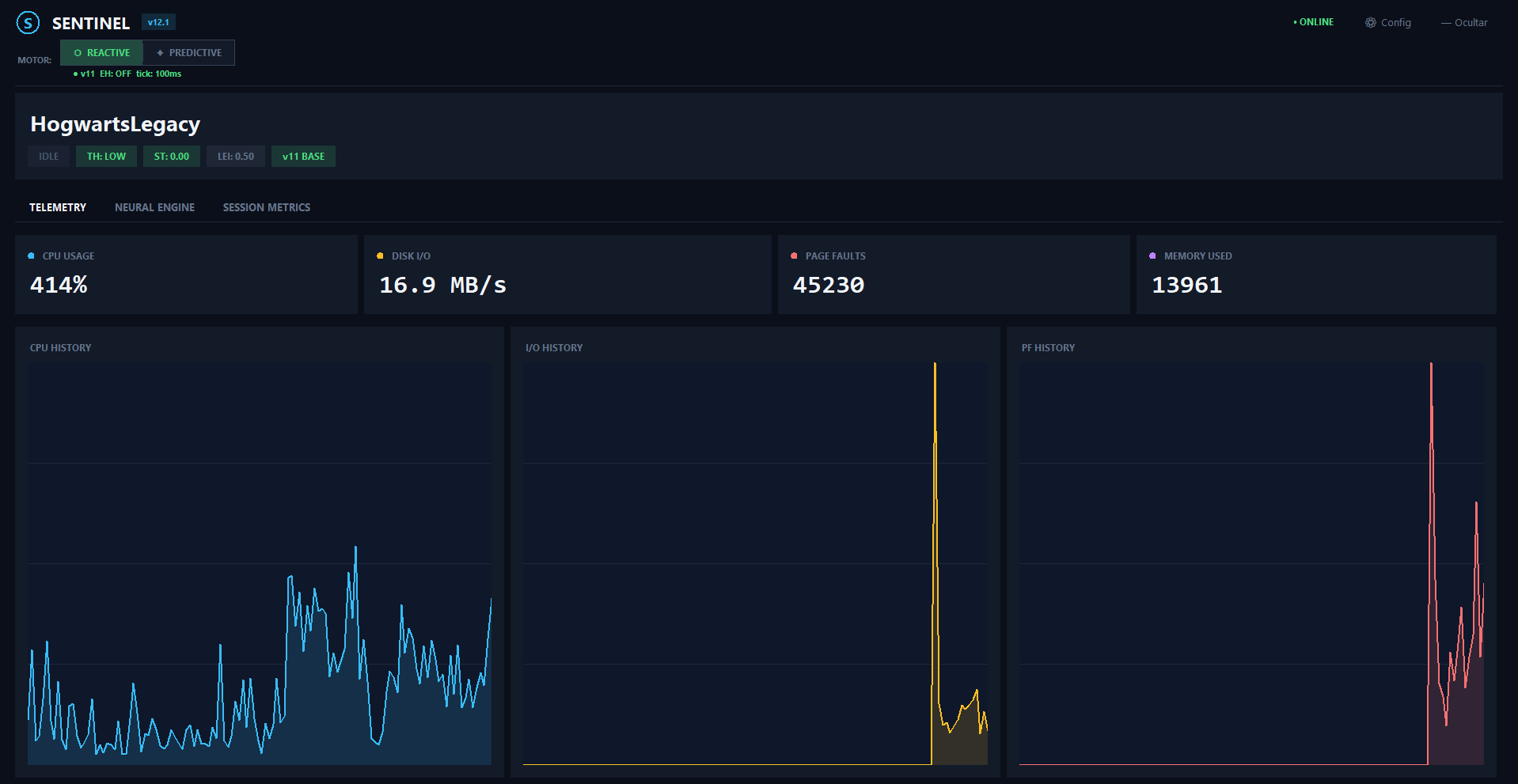
Task: Click the CPU USAGE label
Action: (x=68, y=256)
